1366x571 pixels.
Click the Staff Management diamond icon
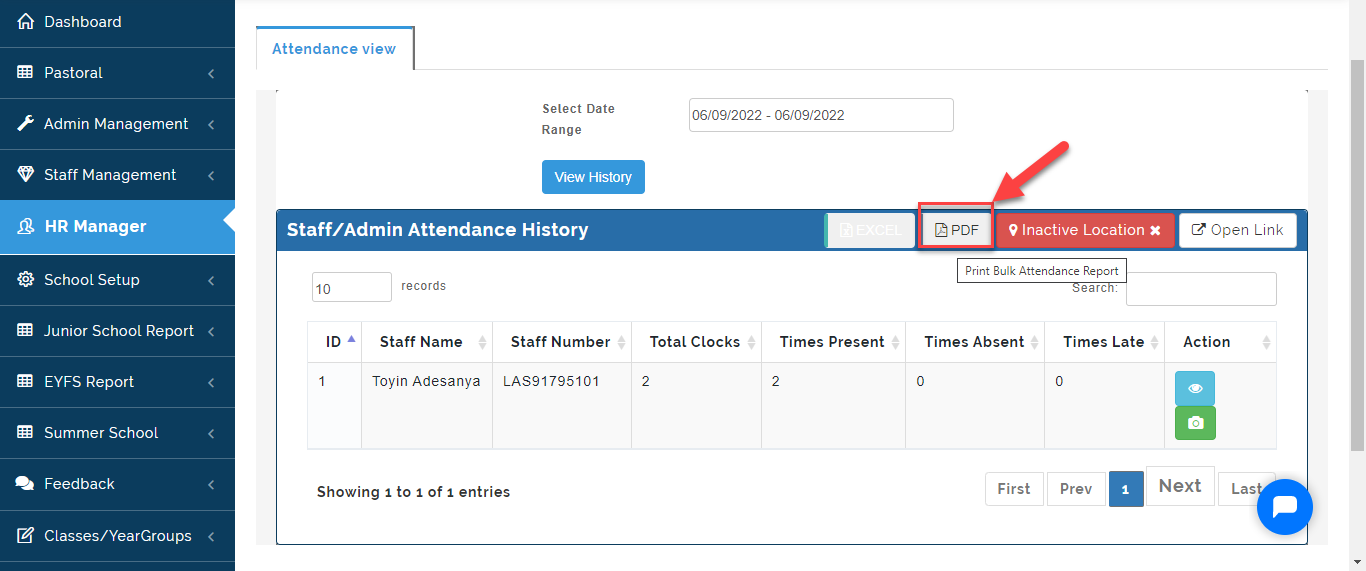26,174
